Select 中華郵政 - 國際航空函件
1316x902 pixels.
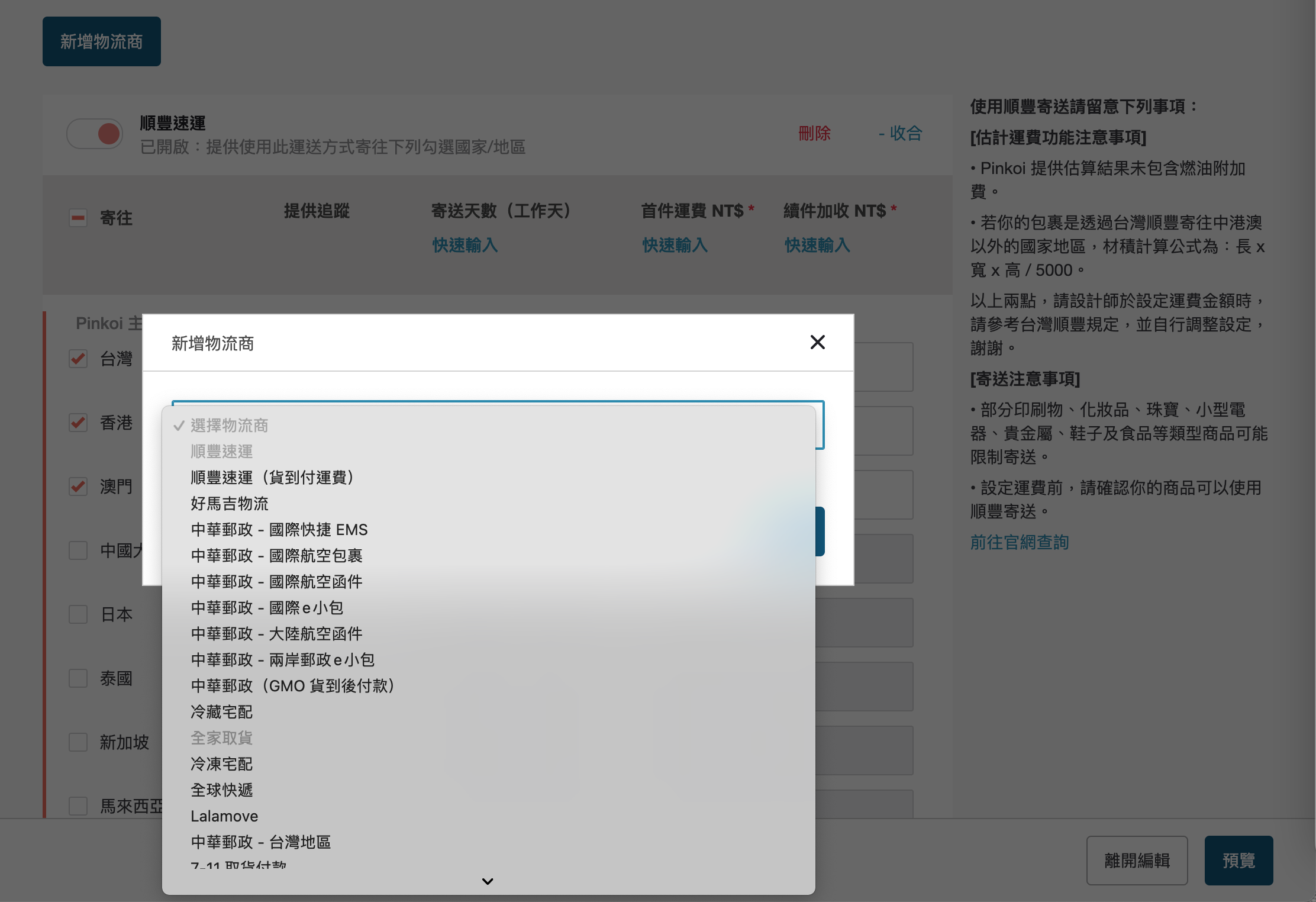point(489,582)
